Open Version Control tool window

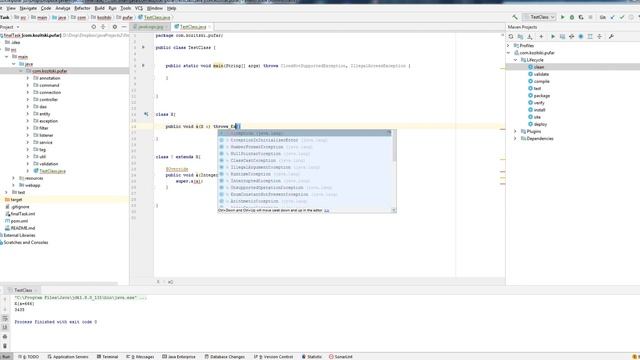(x=273, y=357)
